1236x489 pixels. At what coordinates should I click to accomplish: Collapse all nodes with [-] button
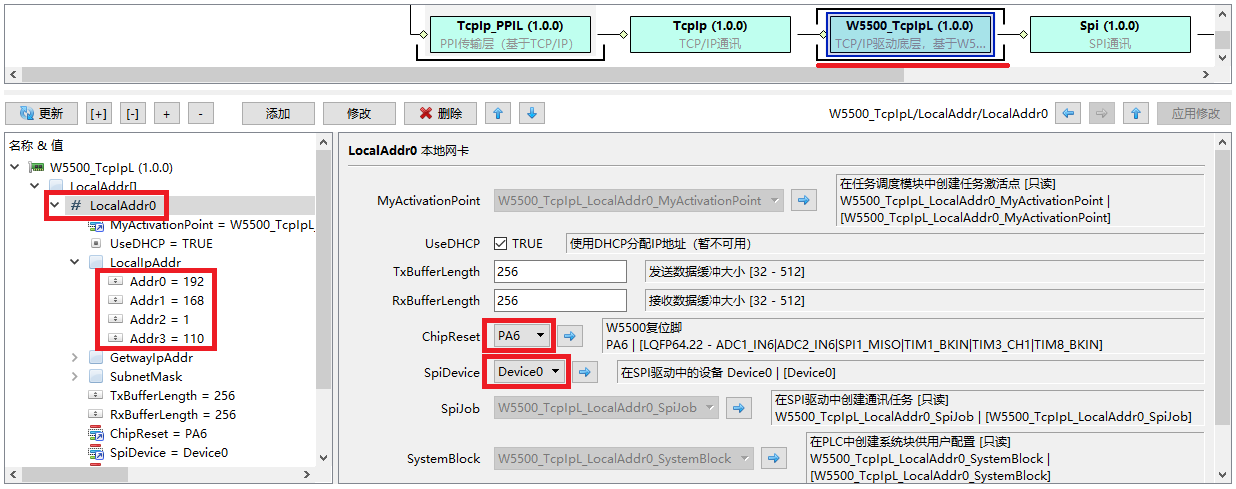point(133,114)
